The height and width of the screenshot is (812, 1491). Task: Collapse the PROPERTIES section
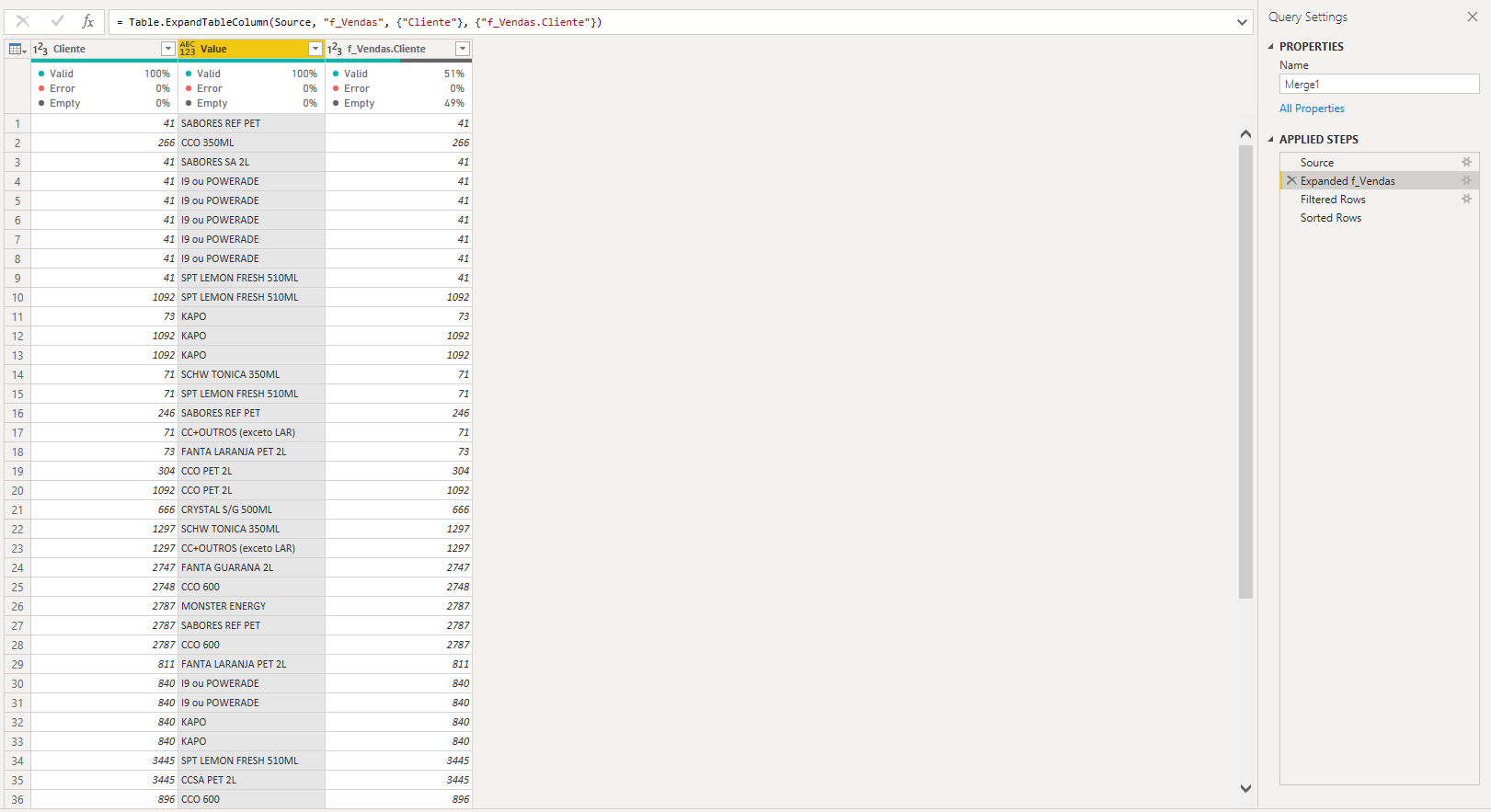(x=1271, y=46)
